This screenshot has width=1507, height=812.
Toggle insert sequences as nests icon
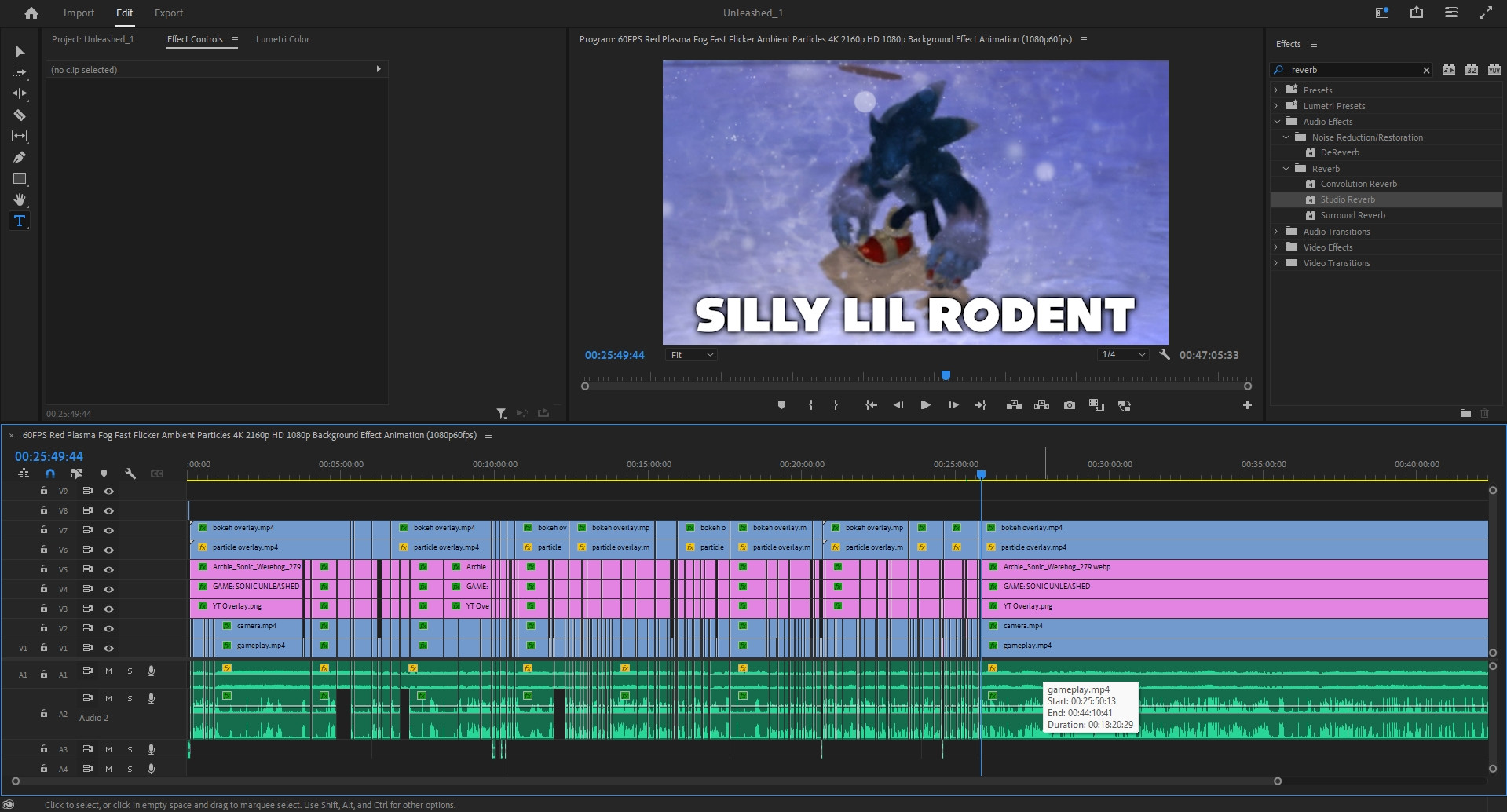(x=24, y=474)
